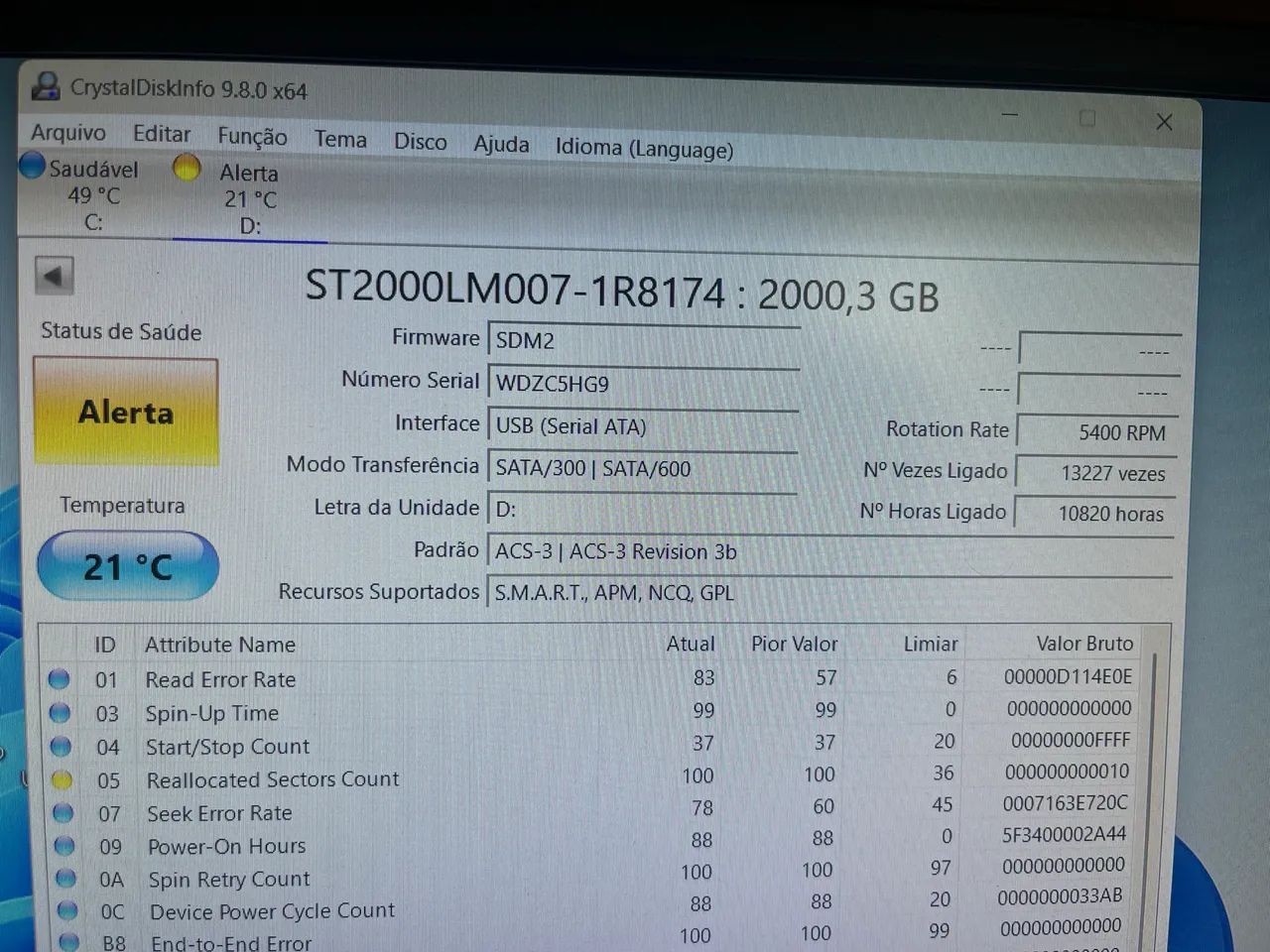Select the Device Power Cycle Count row name
Screen dimensions: 1270x952
[x=272, y=910]
